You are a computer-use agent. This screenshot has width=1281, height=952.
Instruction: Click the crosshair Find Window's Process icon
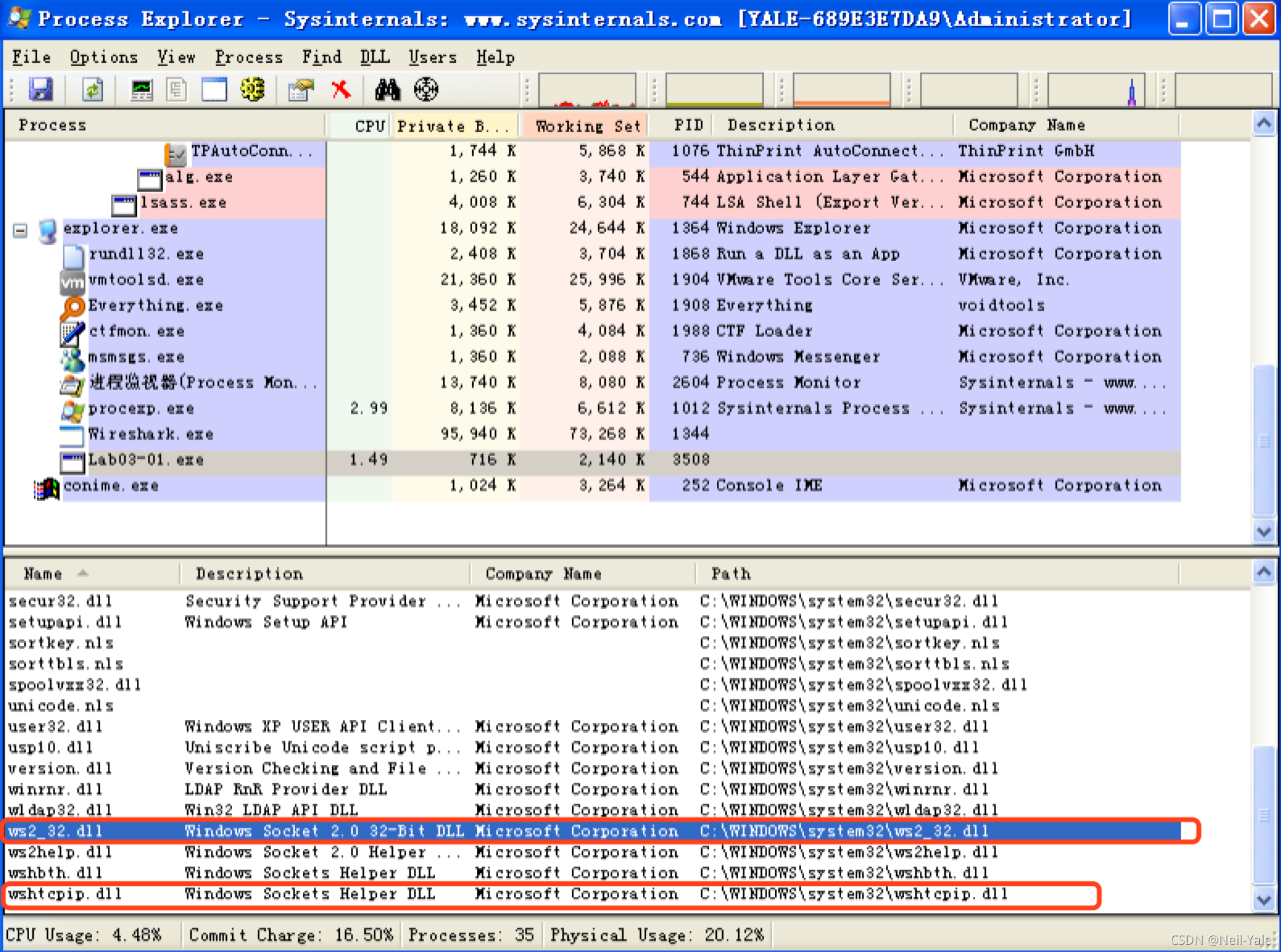point(427,89)
